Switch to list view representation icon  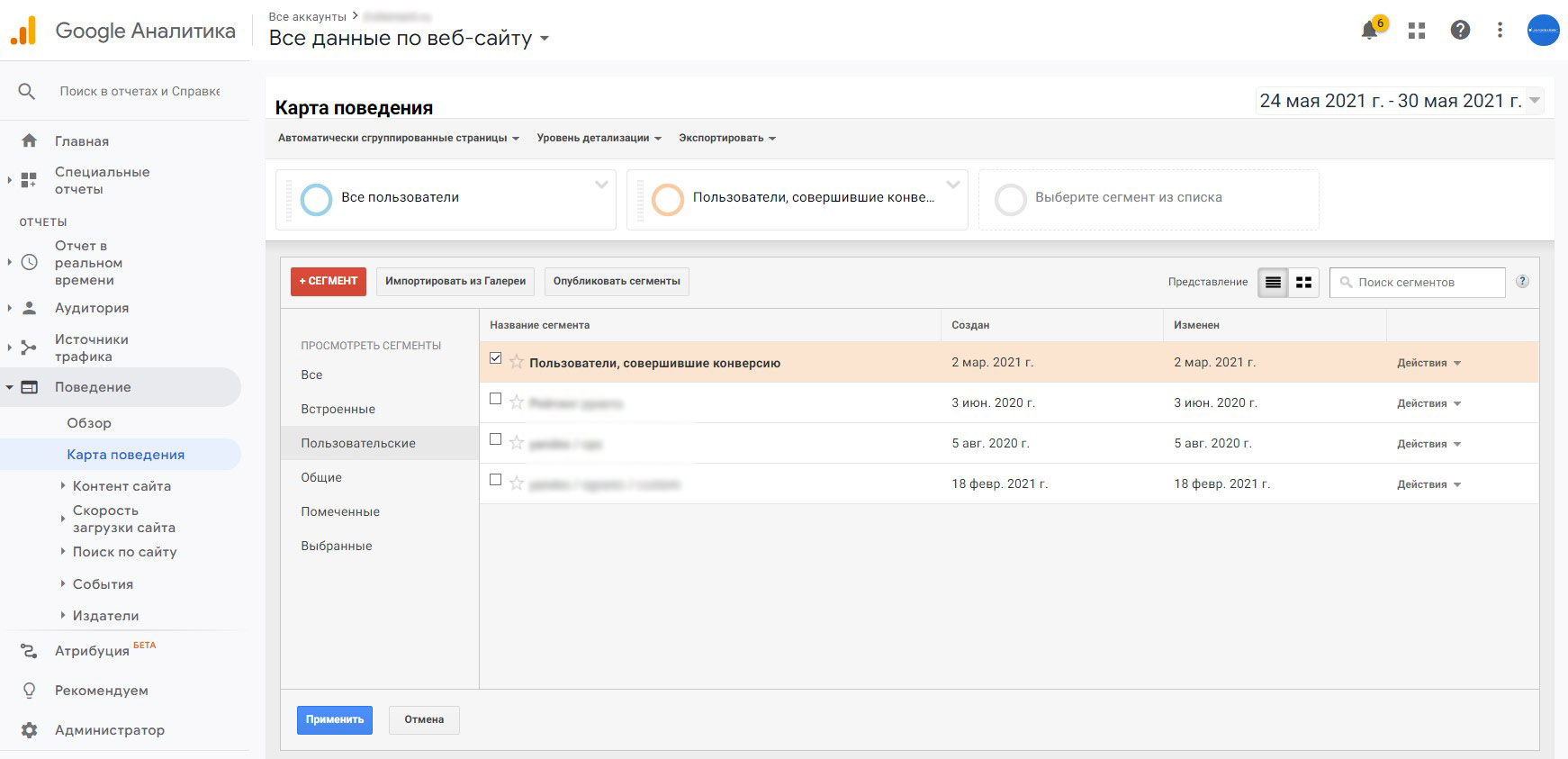pos(1273,283)
